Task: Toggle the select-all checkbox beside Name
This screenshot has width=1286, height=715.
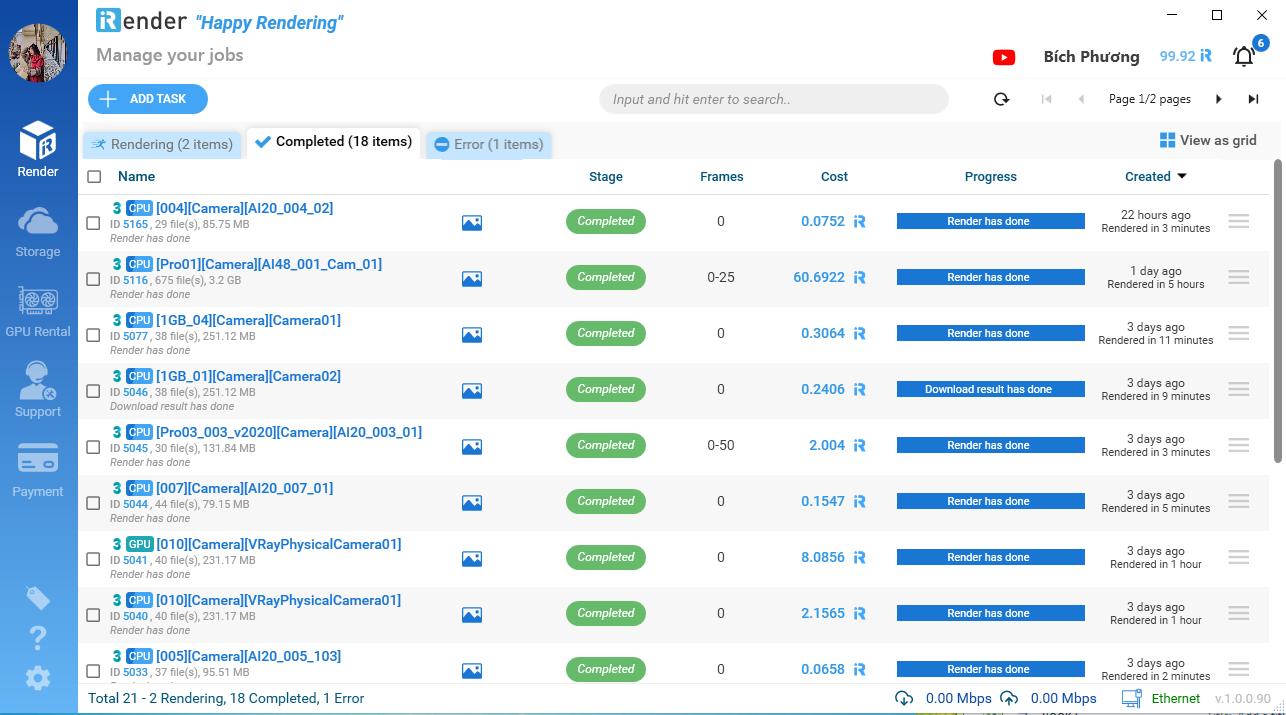Action: (x=94, y=177)
